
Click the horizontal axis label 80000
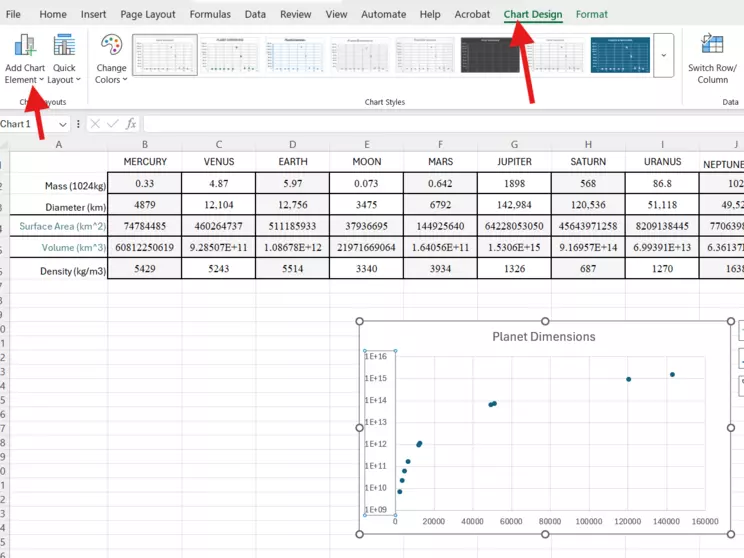550,521
